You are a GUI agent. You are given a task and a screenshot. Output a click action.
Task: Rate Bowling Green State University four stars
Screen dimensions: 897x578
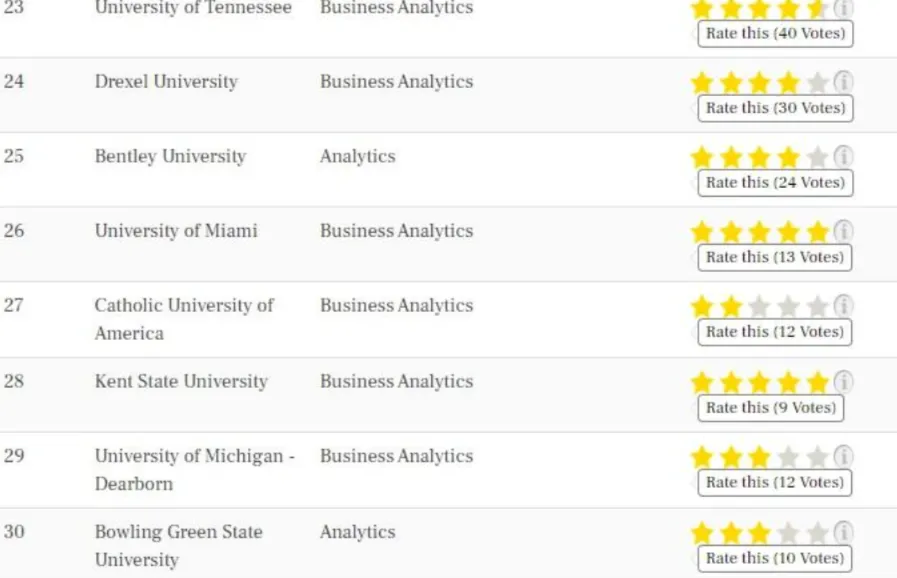789,532
